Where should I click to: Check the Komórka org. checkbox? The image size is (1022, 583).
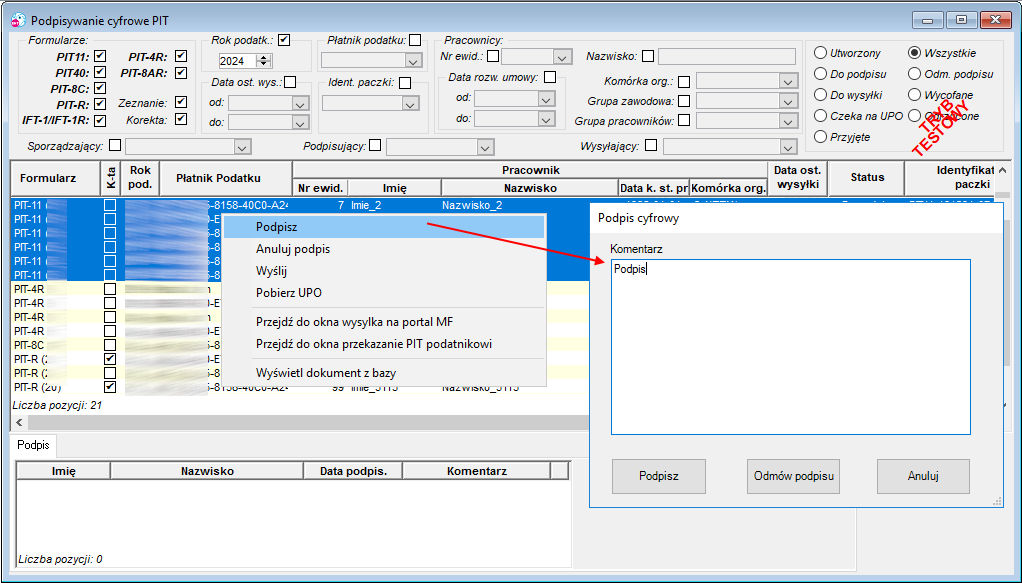point(684,82)
